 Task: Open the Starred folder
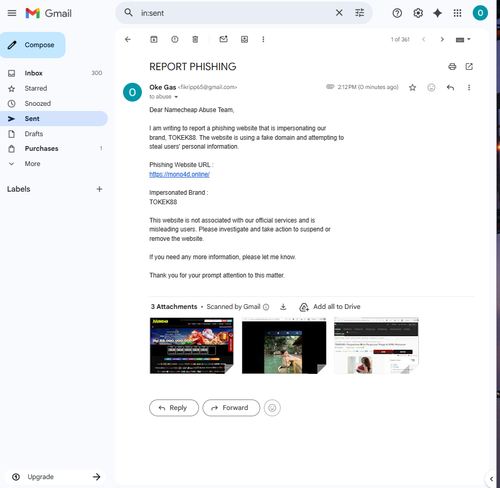click(54, 88)
